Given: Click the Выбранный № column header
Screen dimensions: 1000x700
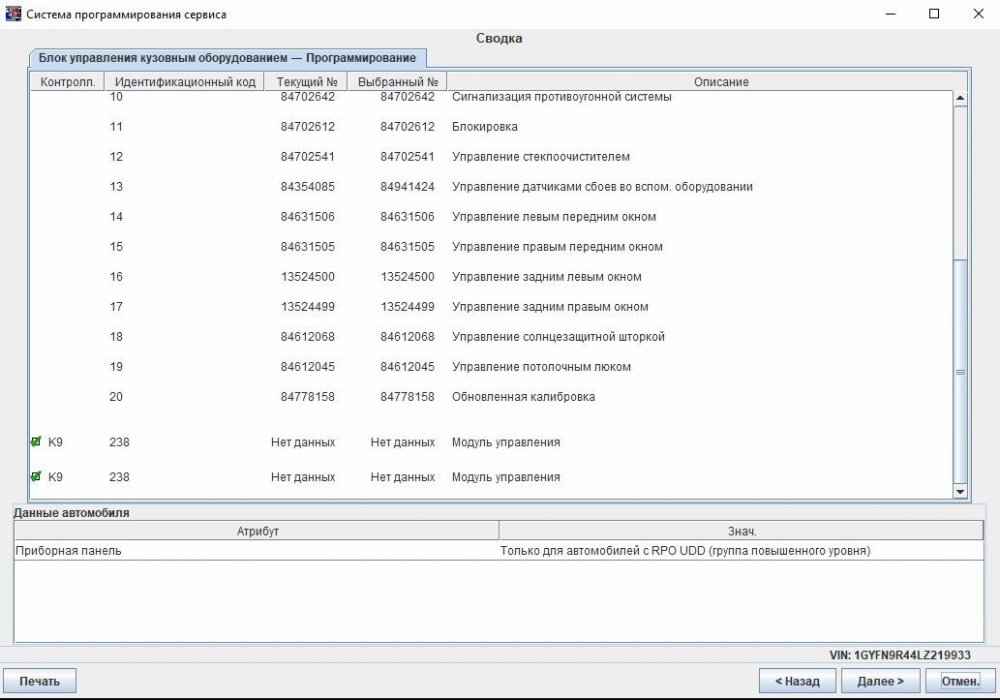Looking at the screenshot, I should pos(397,82).
